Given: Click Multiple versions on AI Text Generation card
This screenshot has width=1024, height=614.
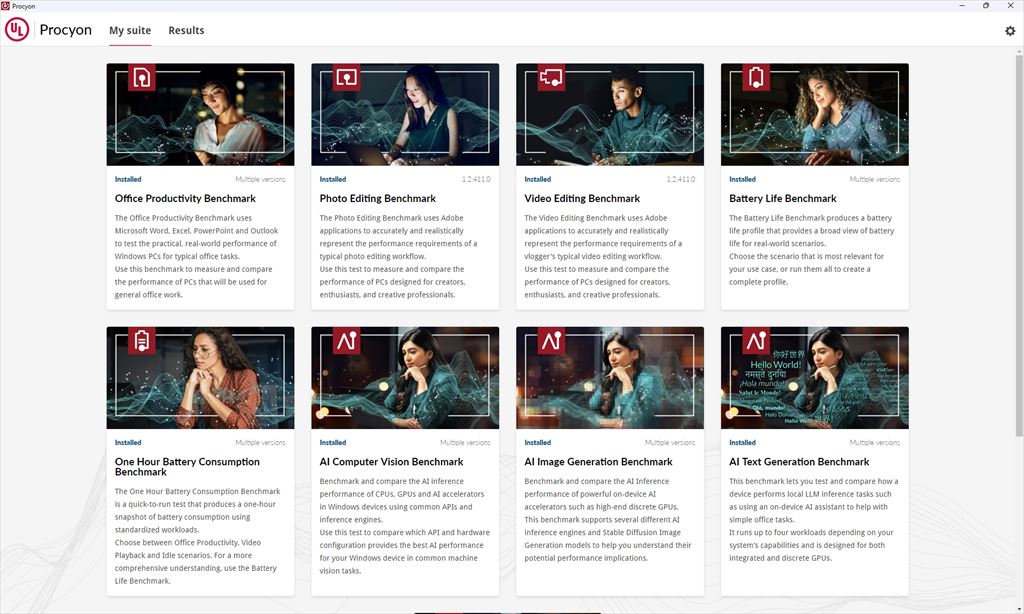Looking at the screenshot, I should point(874,442).
